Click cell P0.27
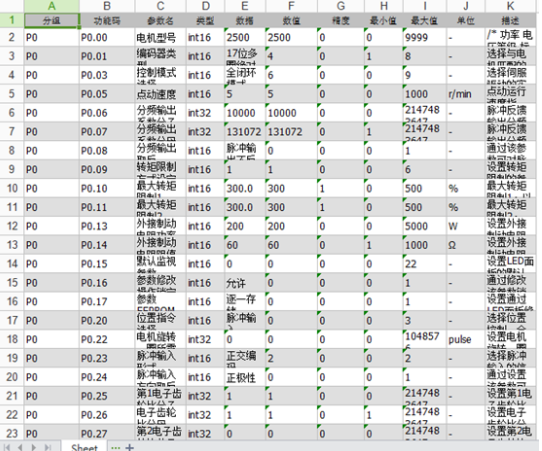Screen dimensions: 542x451 [107, 433]
